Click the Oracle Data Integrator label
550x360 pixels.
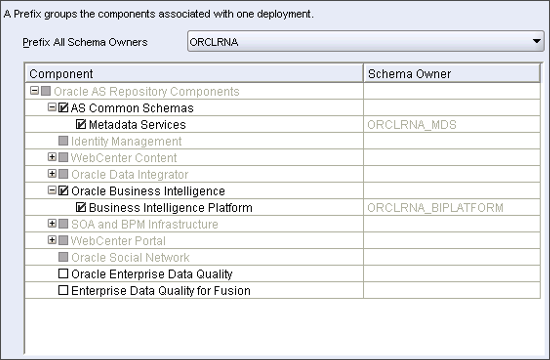[x=130, y=175]
